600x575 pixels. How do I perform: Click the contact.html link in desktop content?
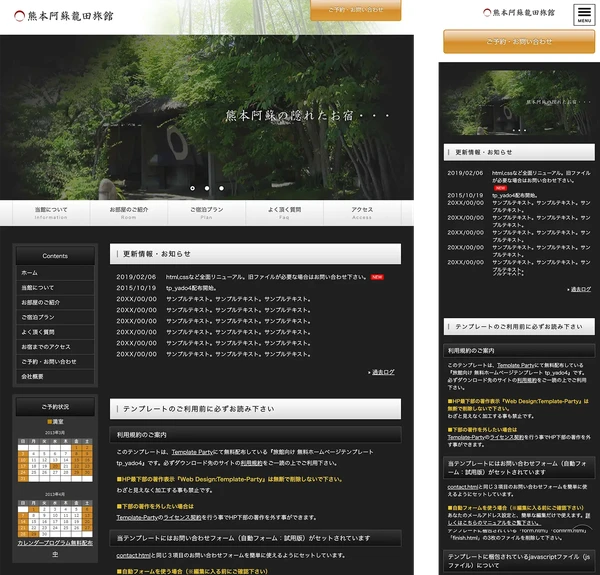[x=133, y=554]
